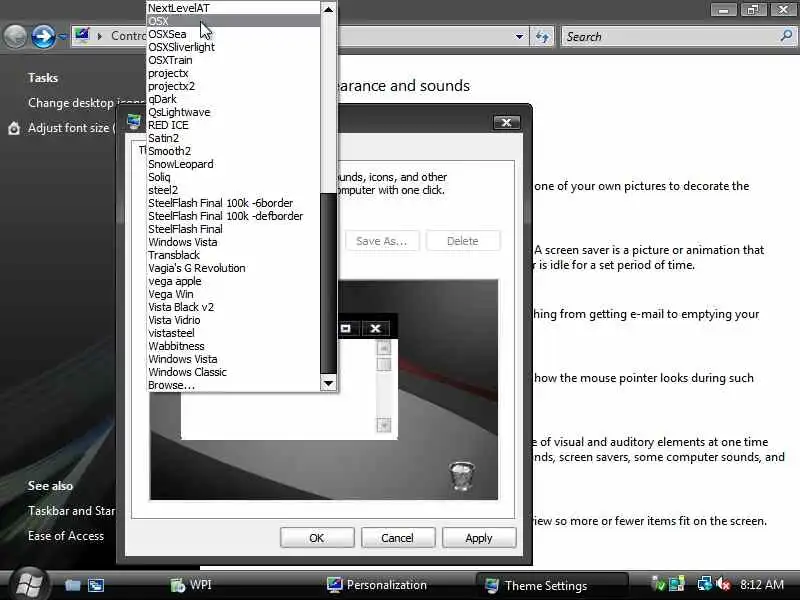Click theme list scroll up arrow
This screenshot has height=600, width=800.
pyautogui.click(x=329, y=9)
